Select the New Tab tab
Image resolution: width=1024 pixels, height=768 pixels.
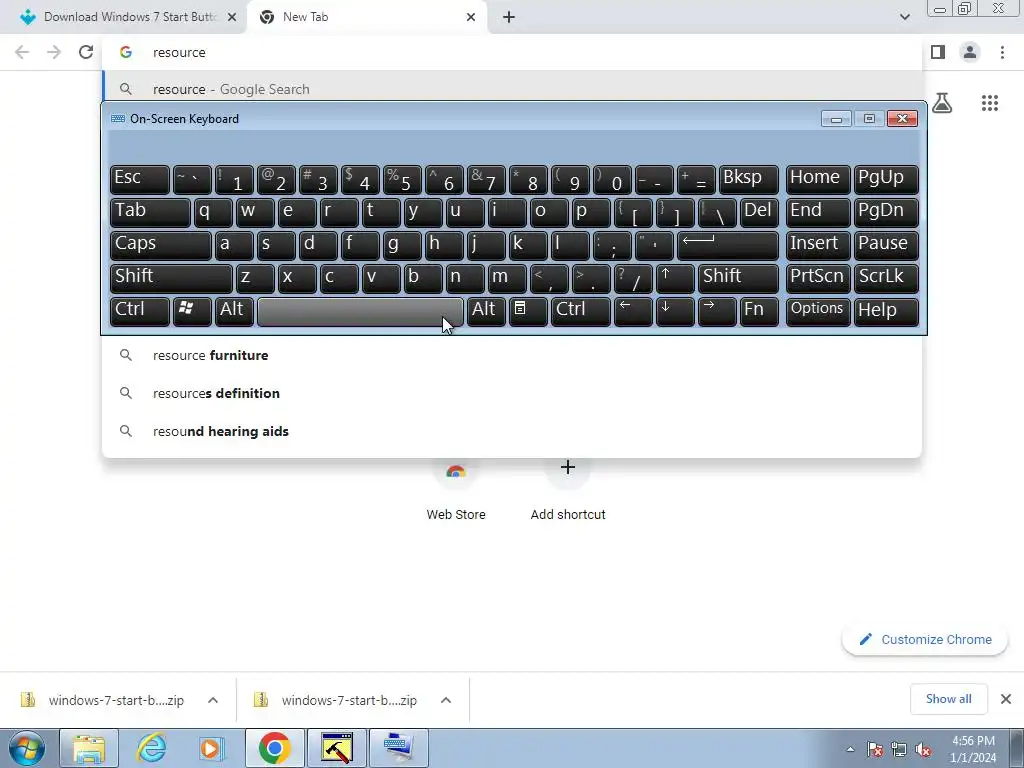[x=366, y=17]
